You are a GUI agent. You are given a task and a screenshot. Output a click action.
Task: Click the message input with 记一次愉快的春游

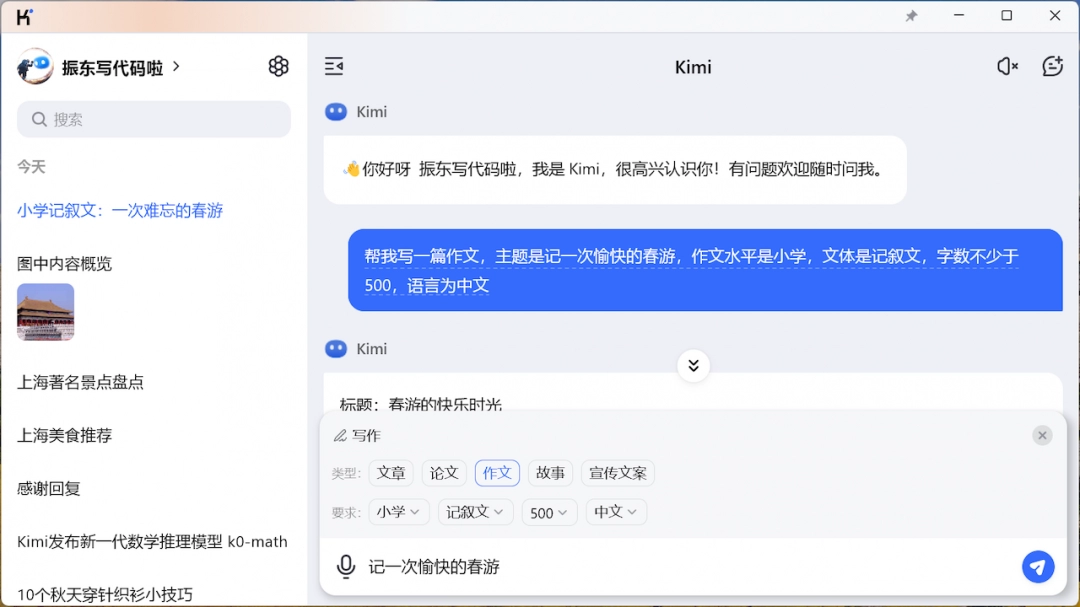689,566
